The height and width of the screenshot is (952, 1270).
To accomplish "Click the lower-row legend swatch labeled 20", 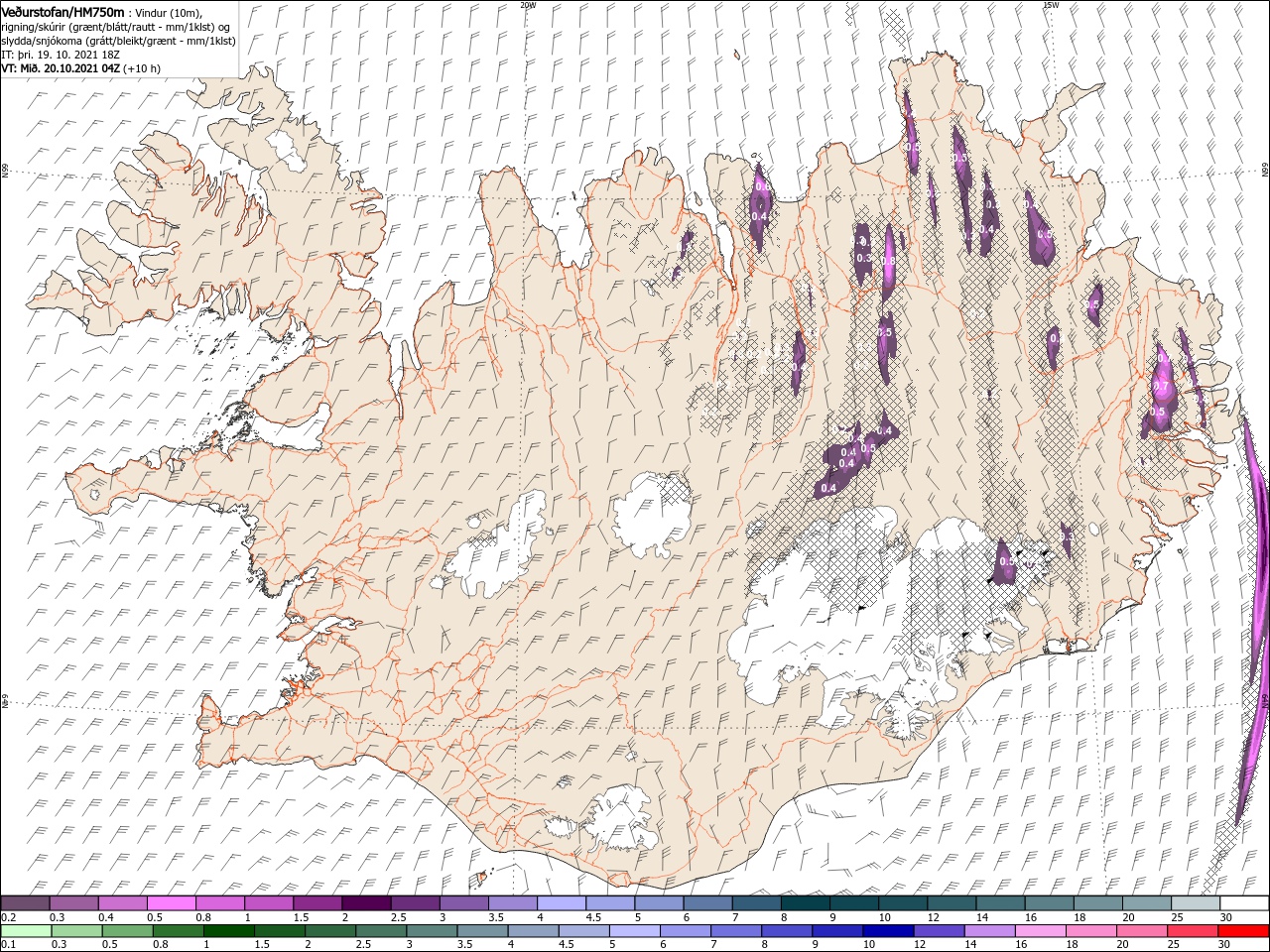I will coord(1141,931).
